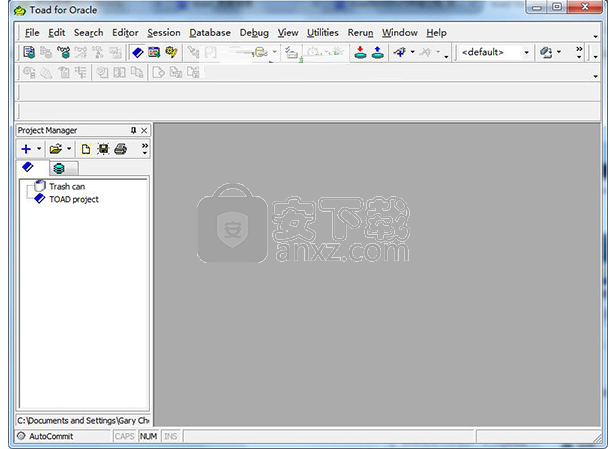Click the New Connection plug icon
Viewport: 610px width, 449px height.
click(x=400, y=52)
